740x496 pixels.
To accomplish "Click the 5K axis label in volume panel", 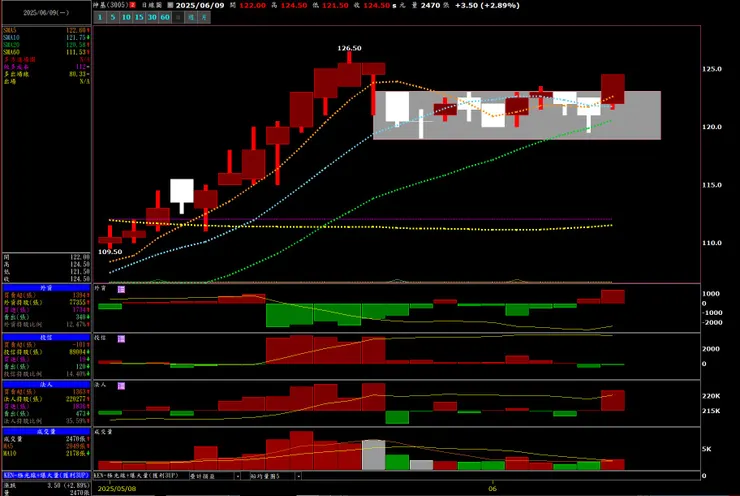I will pos(706,449).
